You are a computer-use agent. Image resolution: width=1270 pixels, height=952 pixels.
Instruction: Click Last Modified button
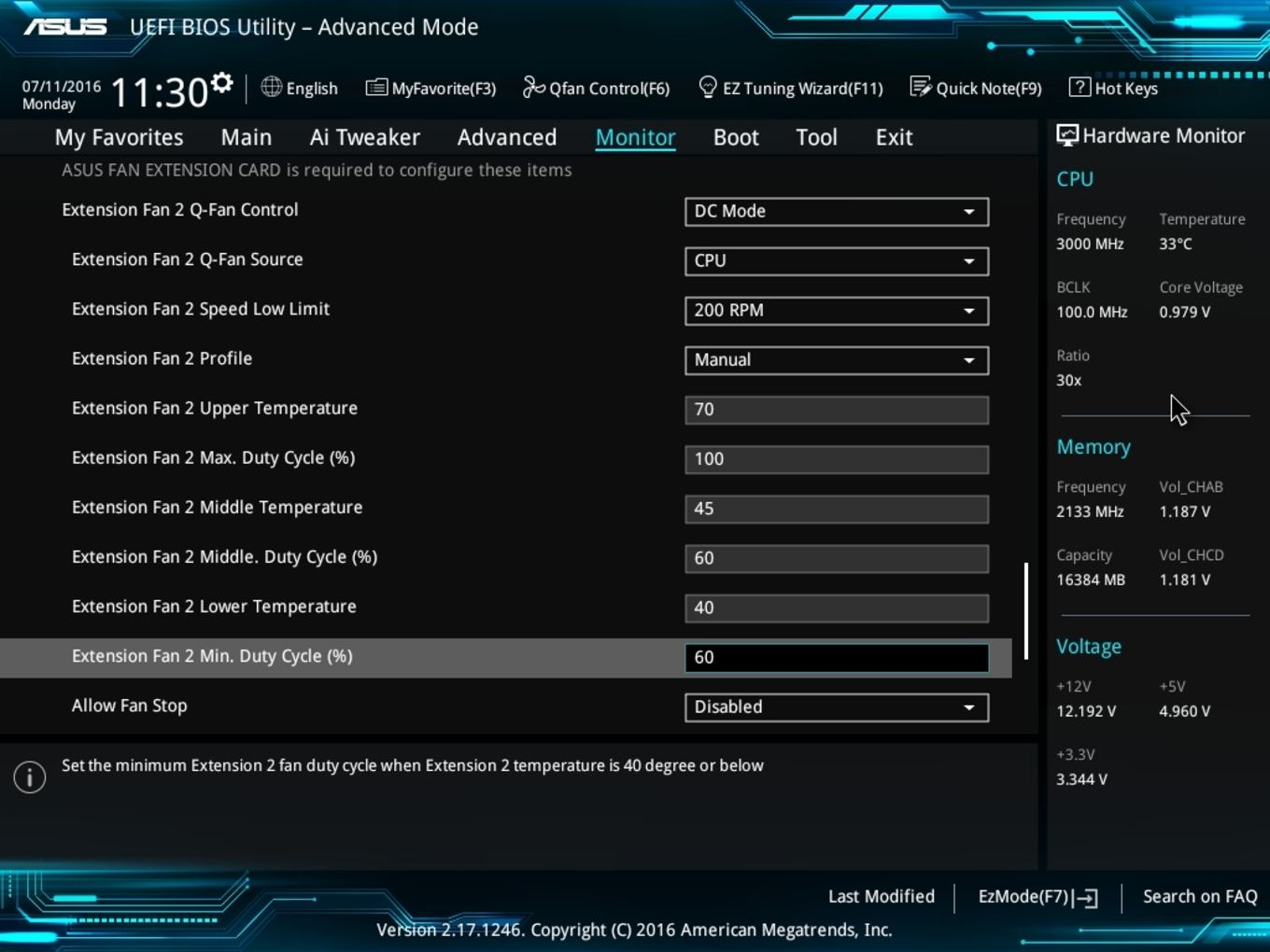[882, 897]
